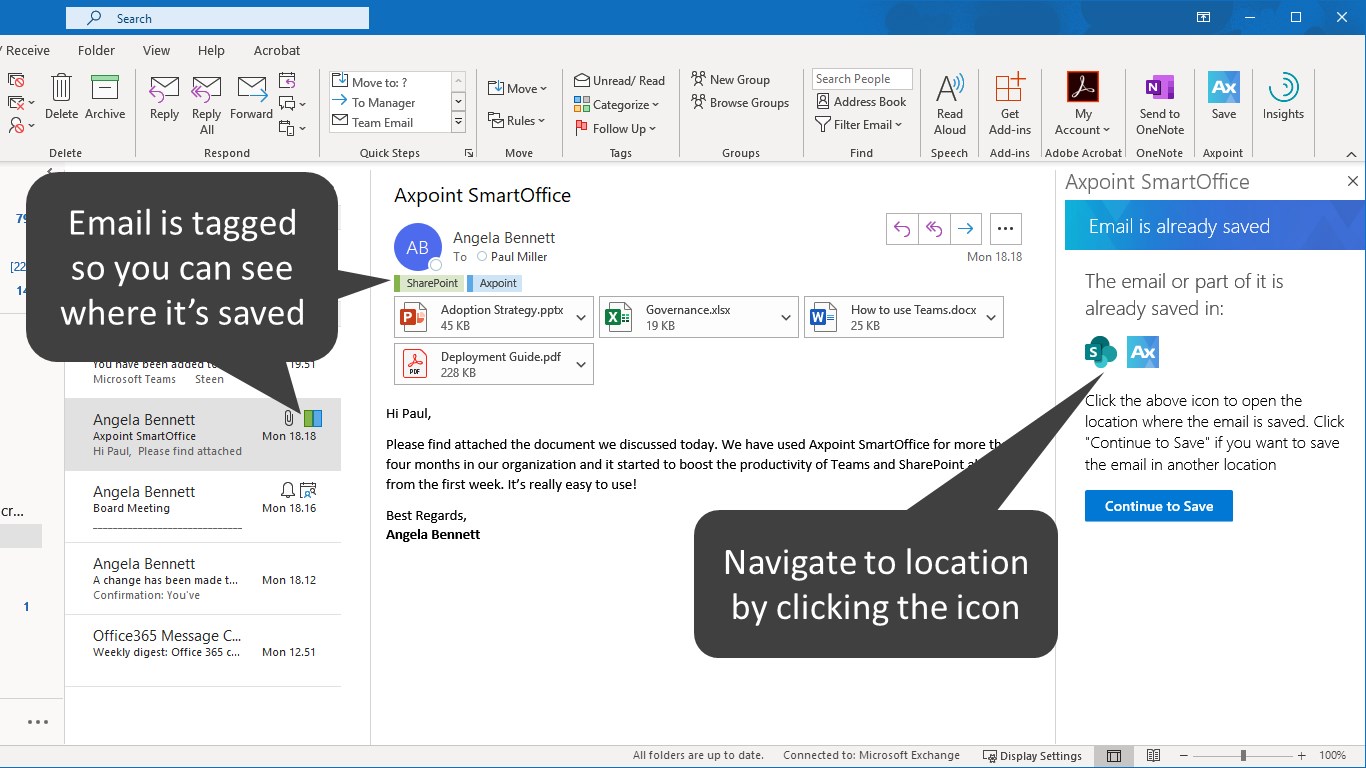Open the Receive ribbon tab
The image size is (1366, 768).
coord(27,51)
